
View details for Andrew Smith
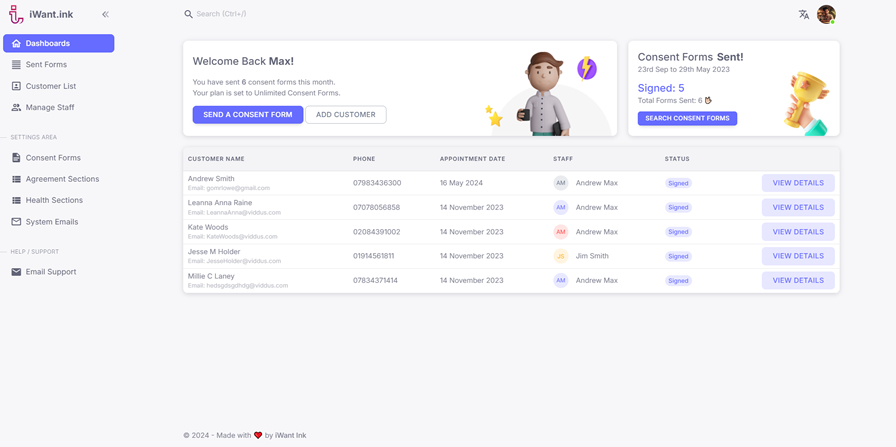click(797, 183)
